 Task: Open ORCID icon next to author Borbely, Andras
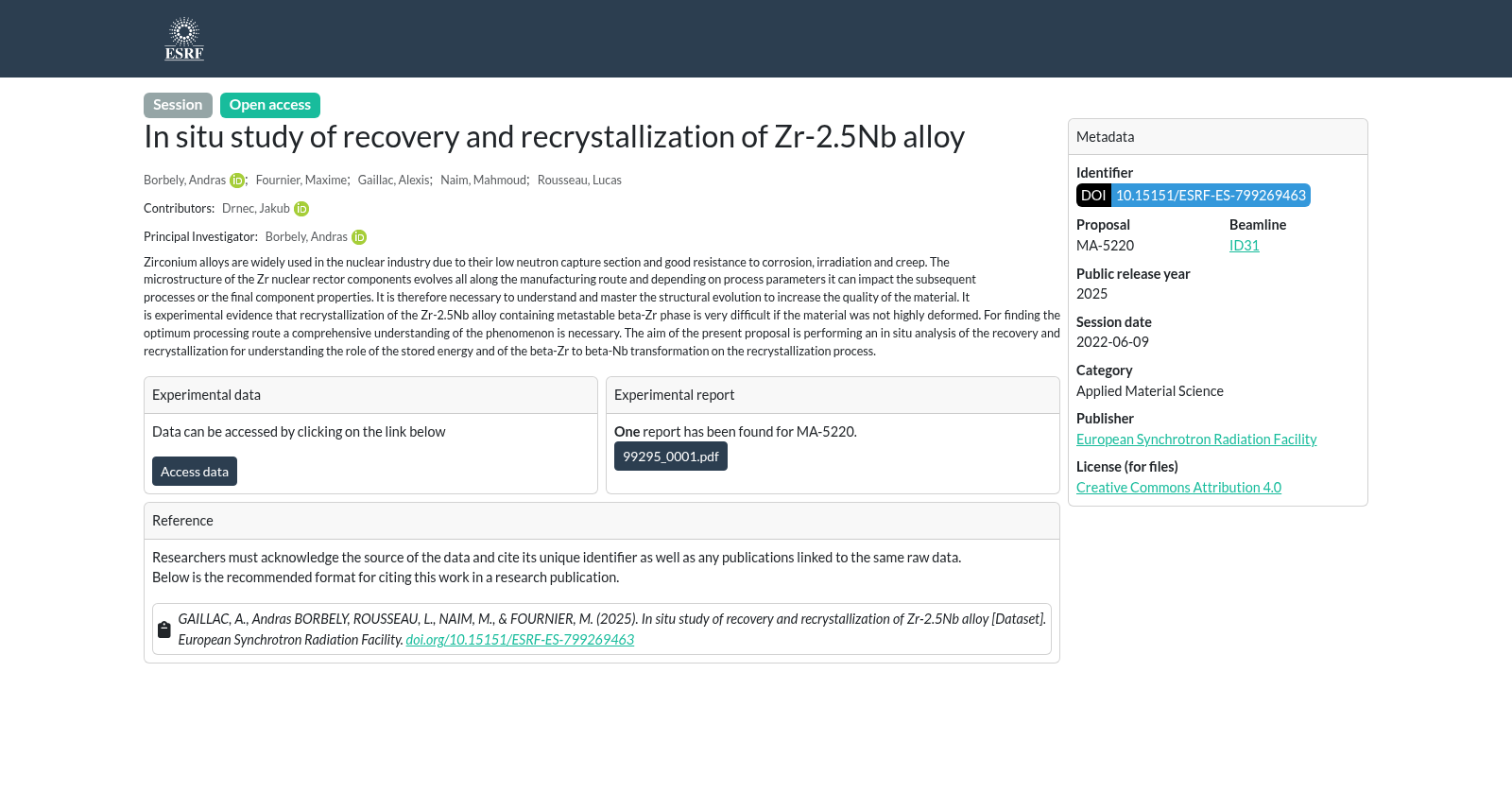pos(237,181)
